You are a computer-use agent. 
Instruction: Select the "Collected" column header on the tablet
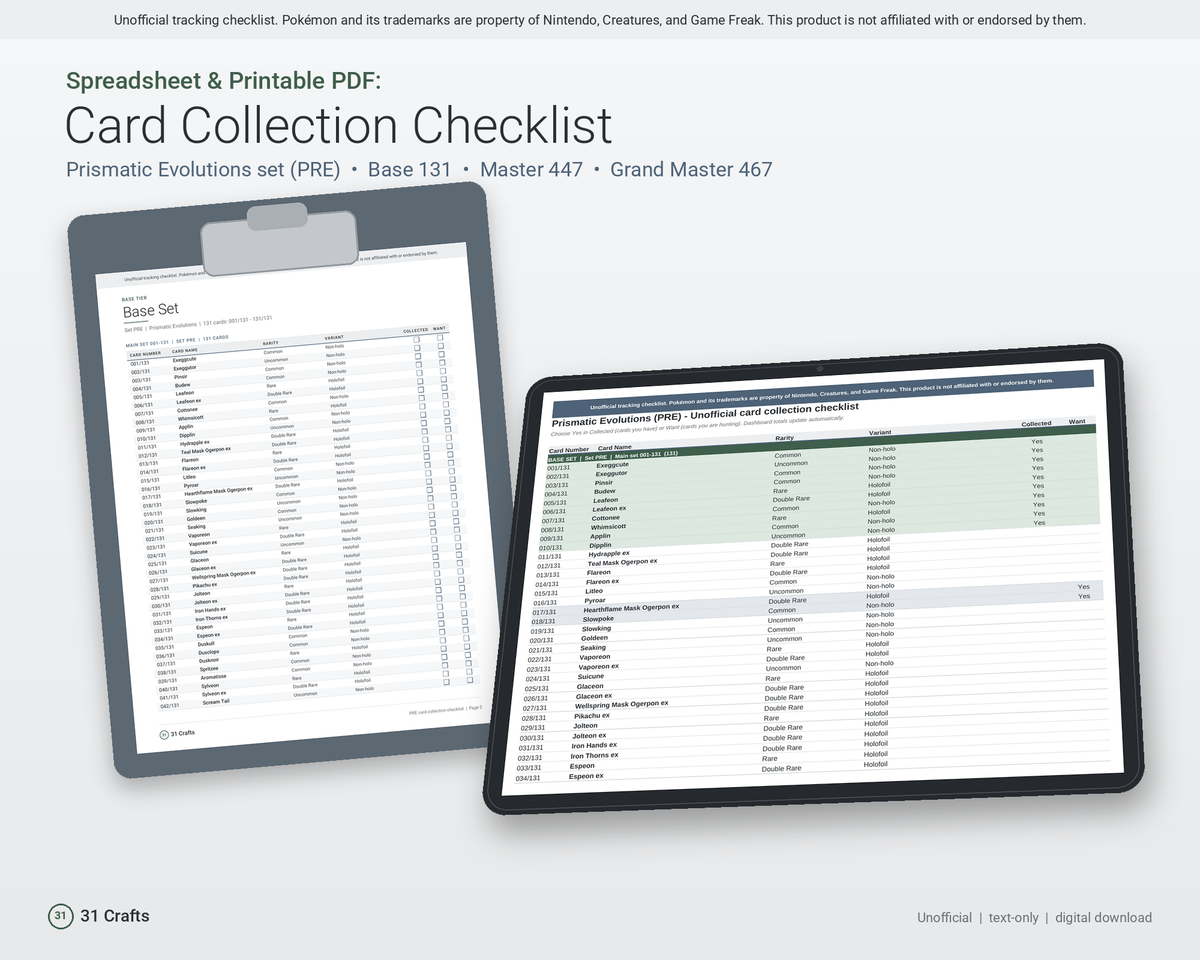tap(1036, 424)
